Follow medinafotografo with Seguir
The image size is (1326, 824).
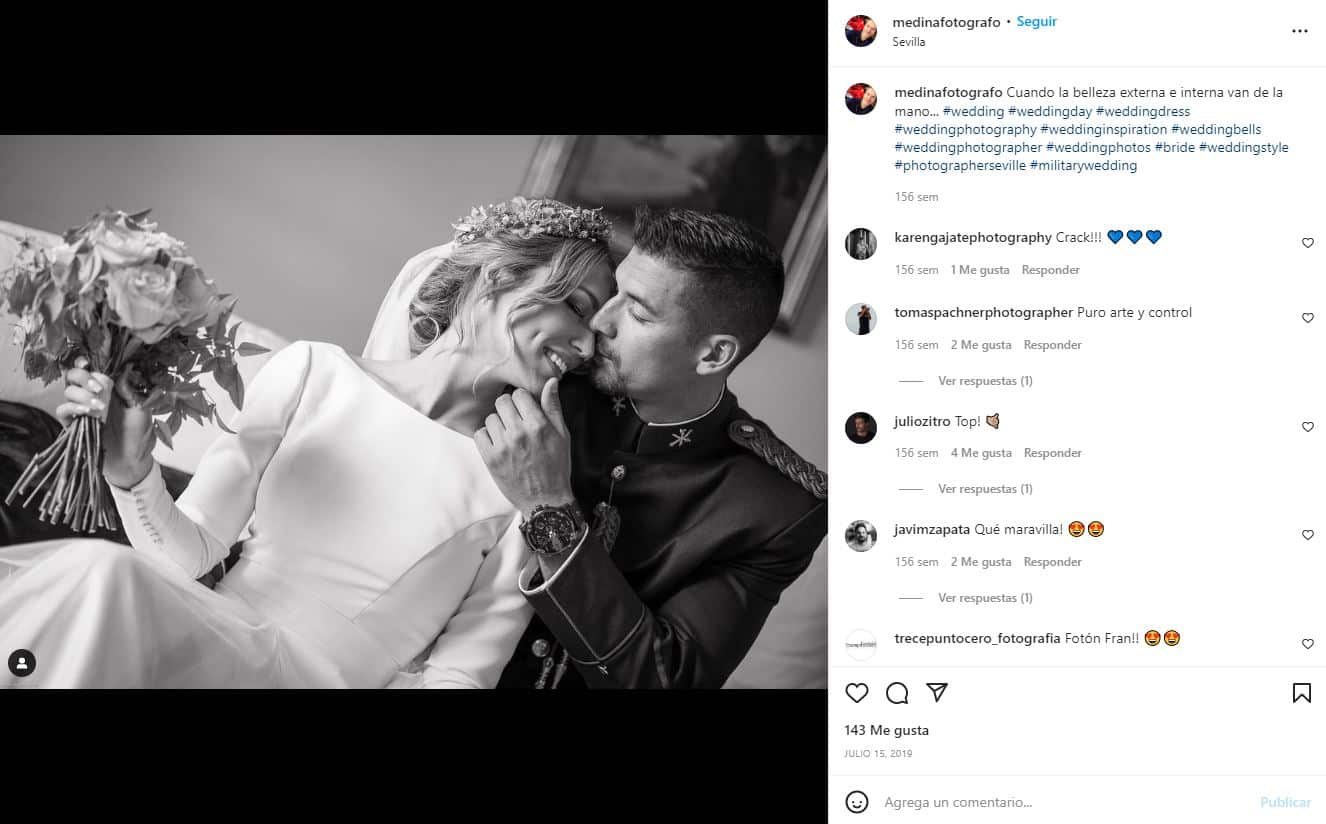1037,22
